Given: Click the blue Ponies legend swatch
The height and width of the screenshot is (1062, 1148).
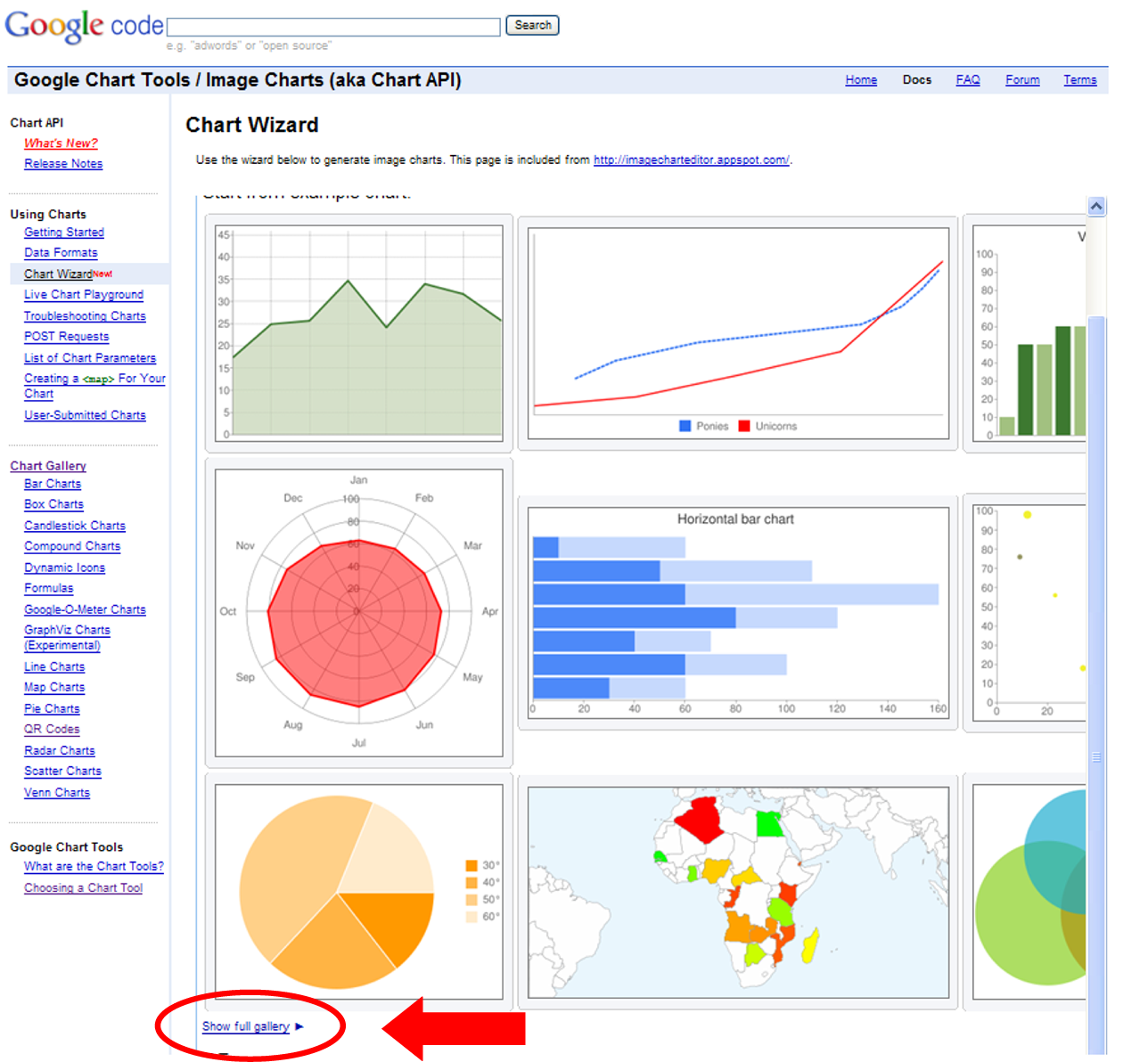Looking at the screenshot, I should (685, 426).
